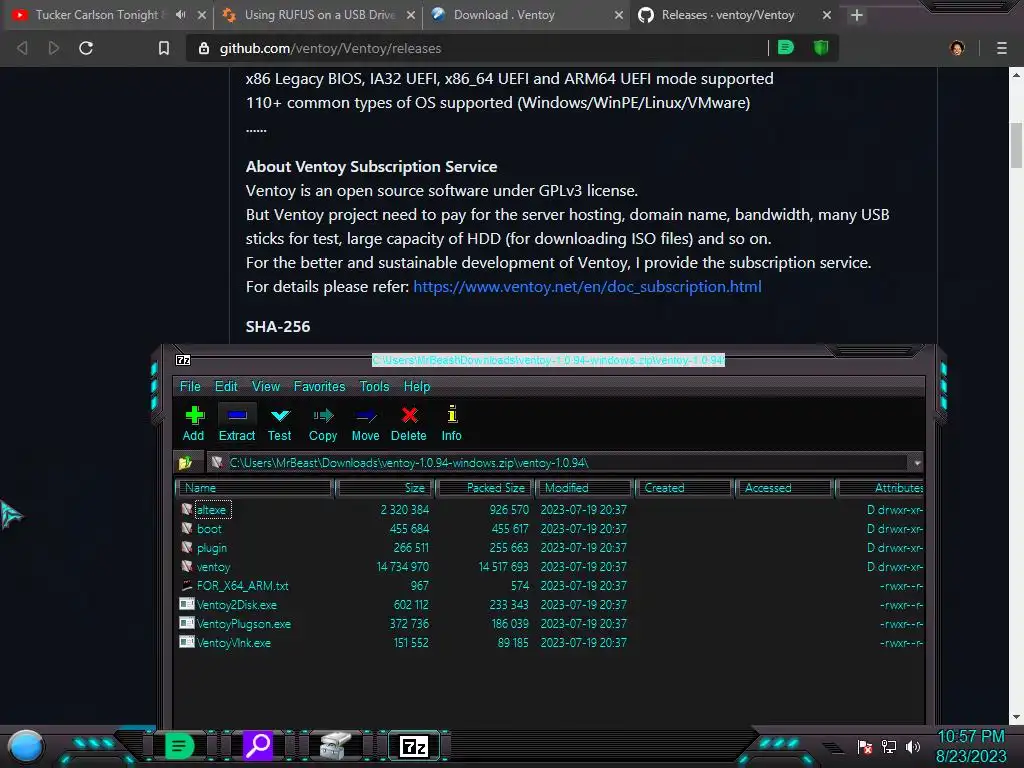
Task: Click the taskbar clock 10:57 PM
Action: click(971, 737)
